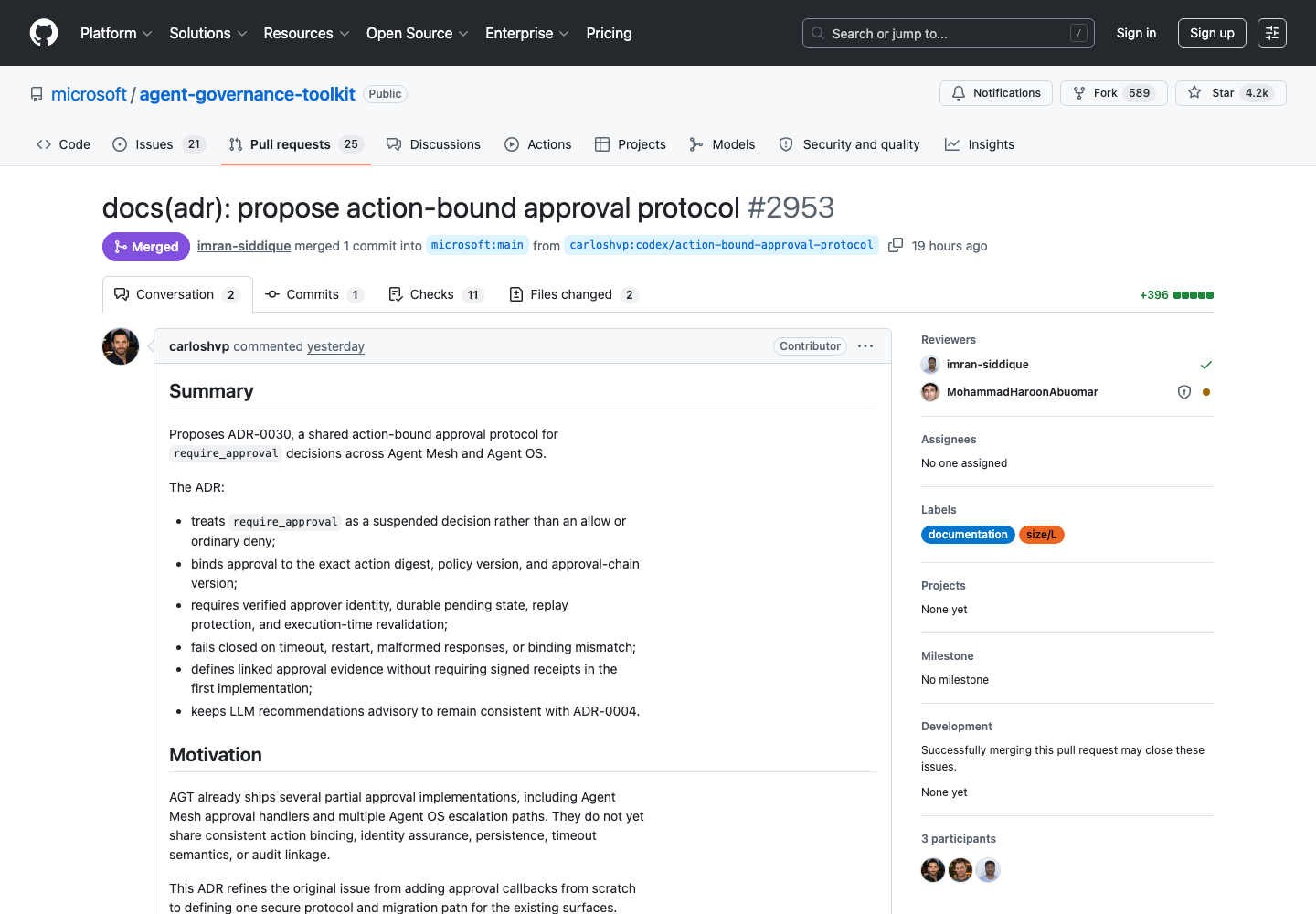Click the +396 diffstat indicator
Viewport: 1316px width, 914px height.
(1176, 295)
